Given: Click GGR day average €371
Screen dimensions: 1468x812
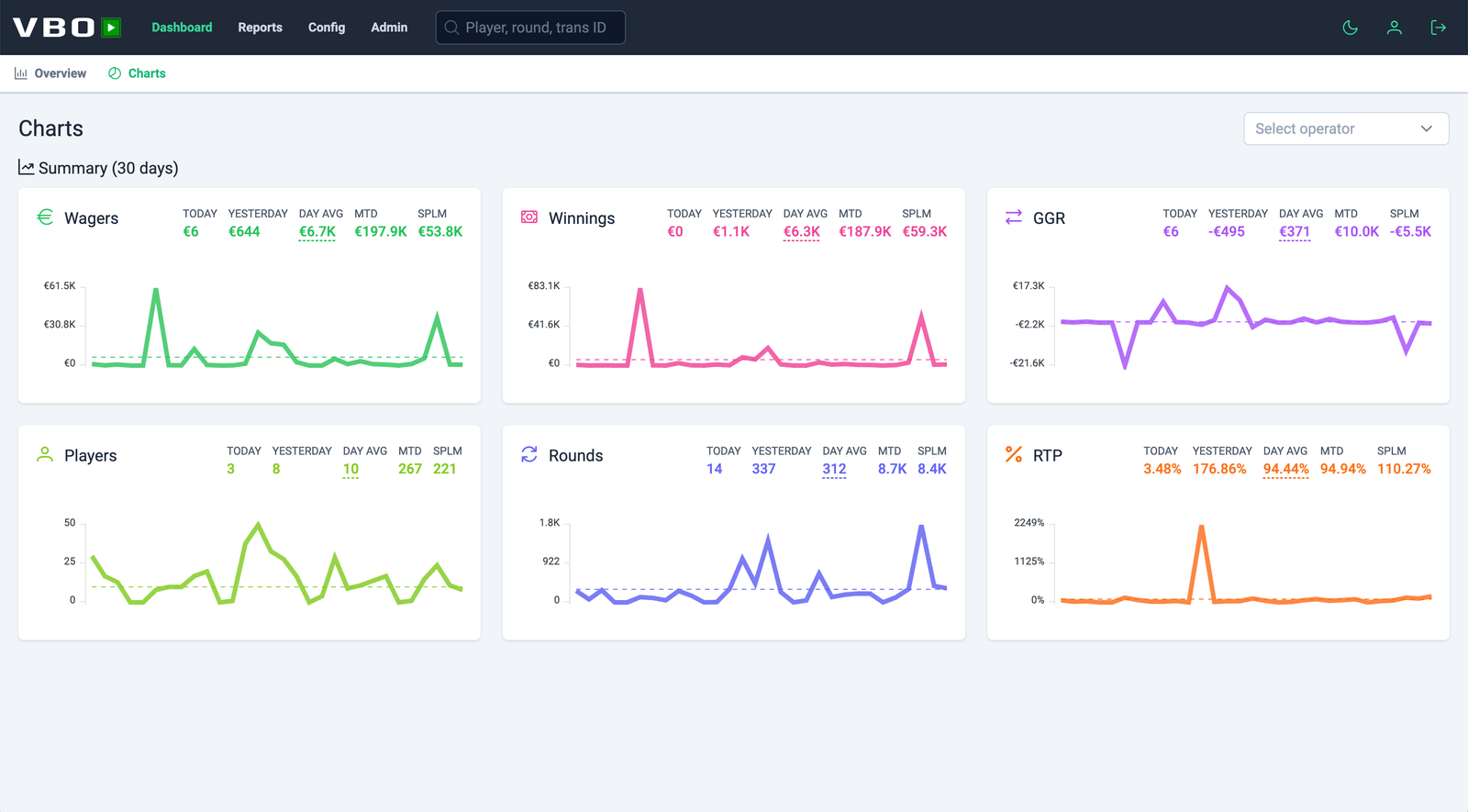Looking at the screenshot, I should click(x=1295, y=232).
